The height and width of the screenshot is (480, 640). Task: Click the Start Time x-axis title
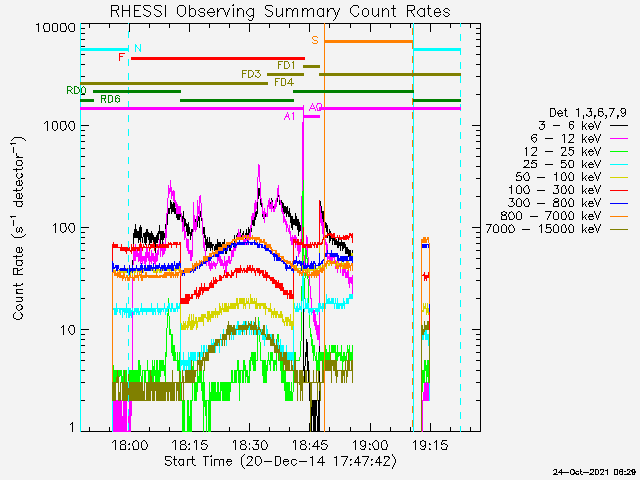pos(280,462)
